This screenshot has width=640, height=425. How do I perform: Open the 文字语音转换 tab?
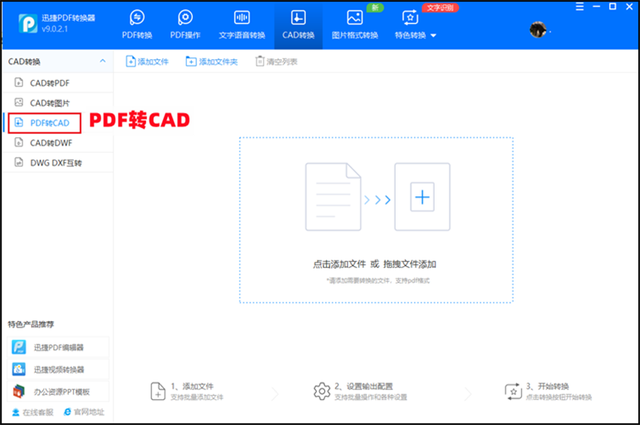point(242,24)
